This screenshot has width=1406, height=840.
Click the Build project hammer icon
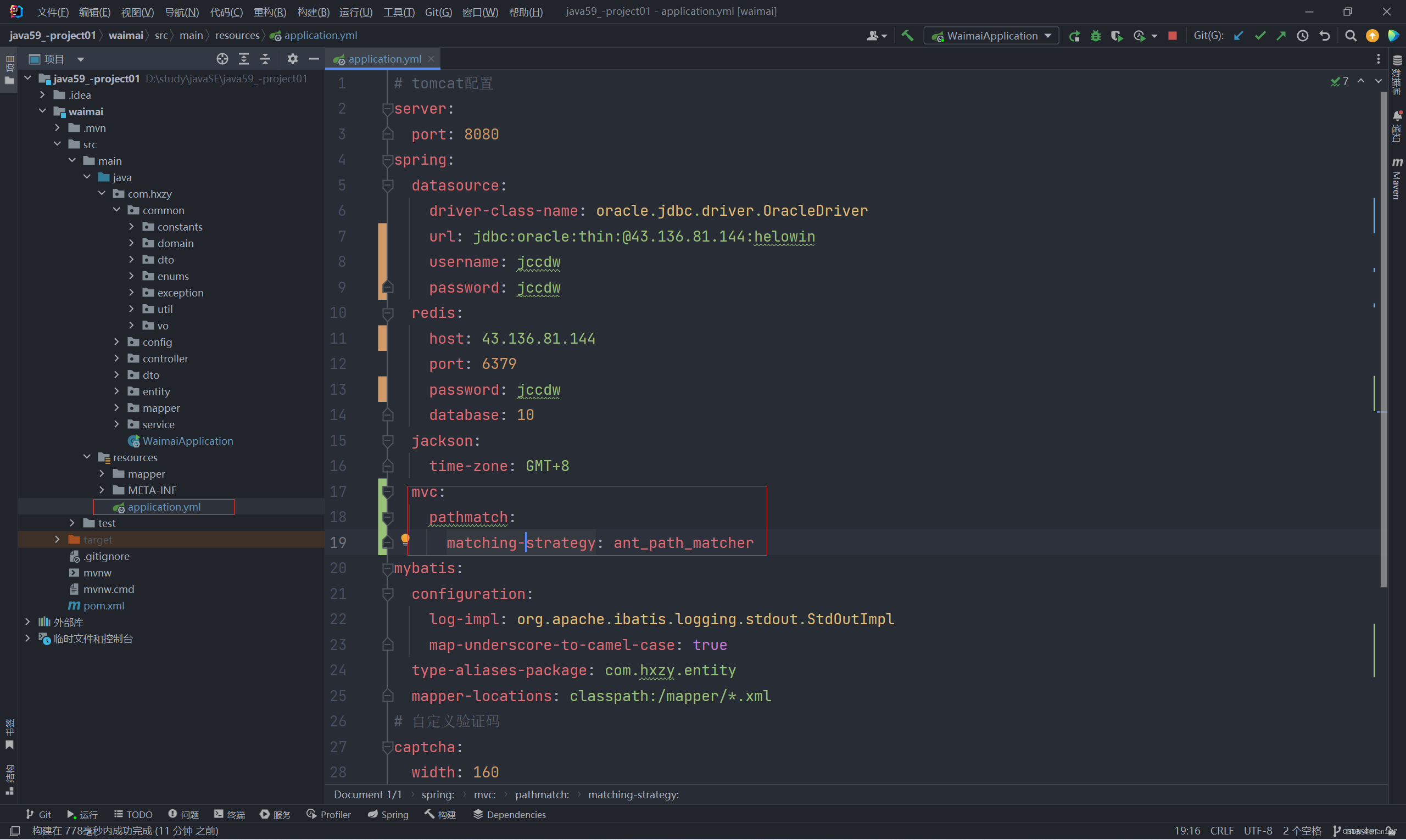(x=907, y=36)
